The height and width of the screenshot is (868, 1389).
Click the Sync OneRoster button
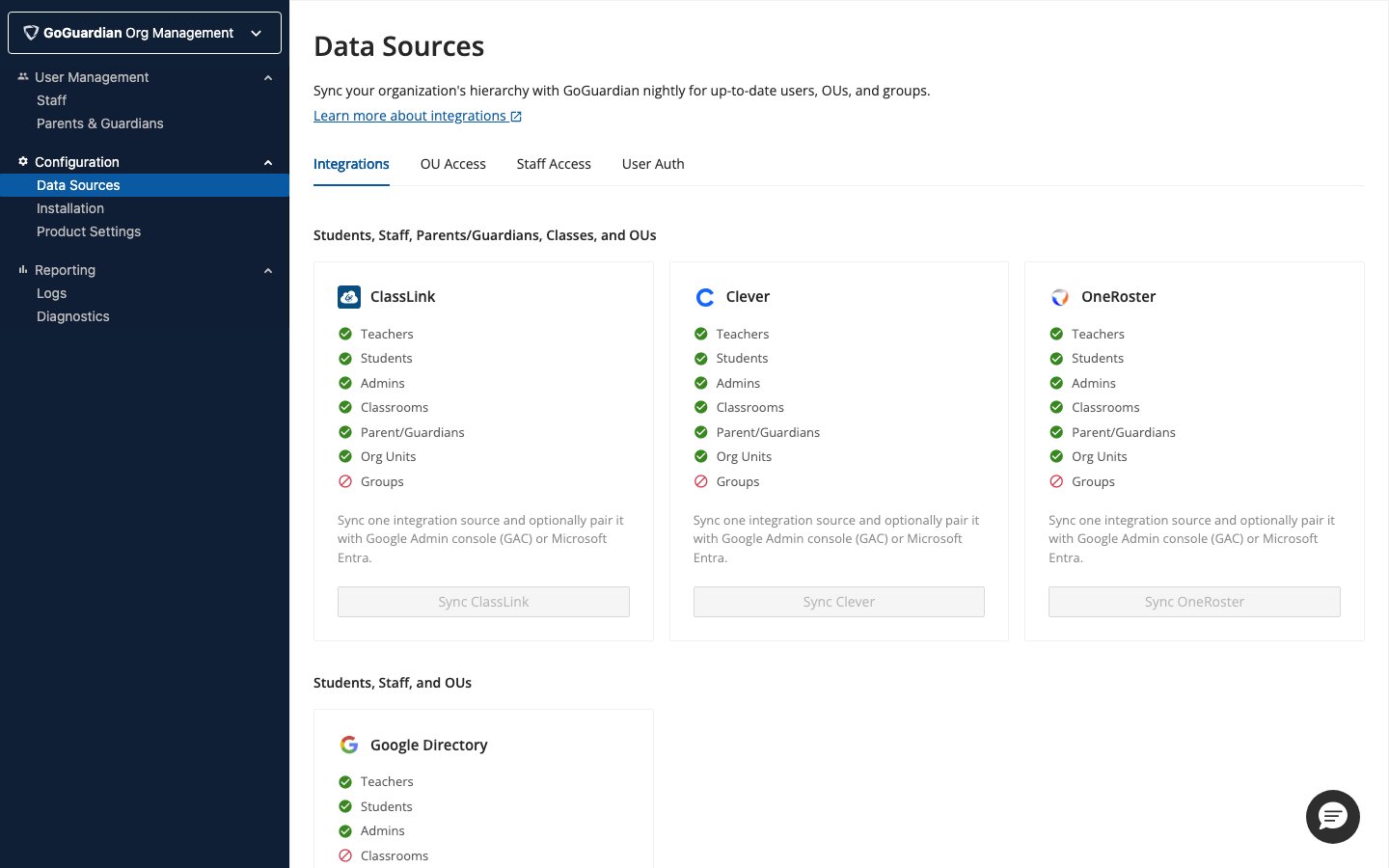click(1194, 602)
